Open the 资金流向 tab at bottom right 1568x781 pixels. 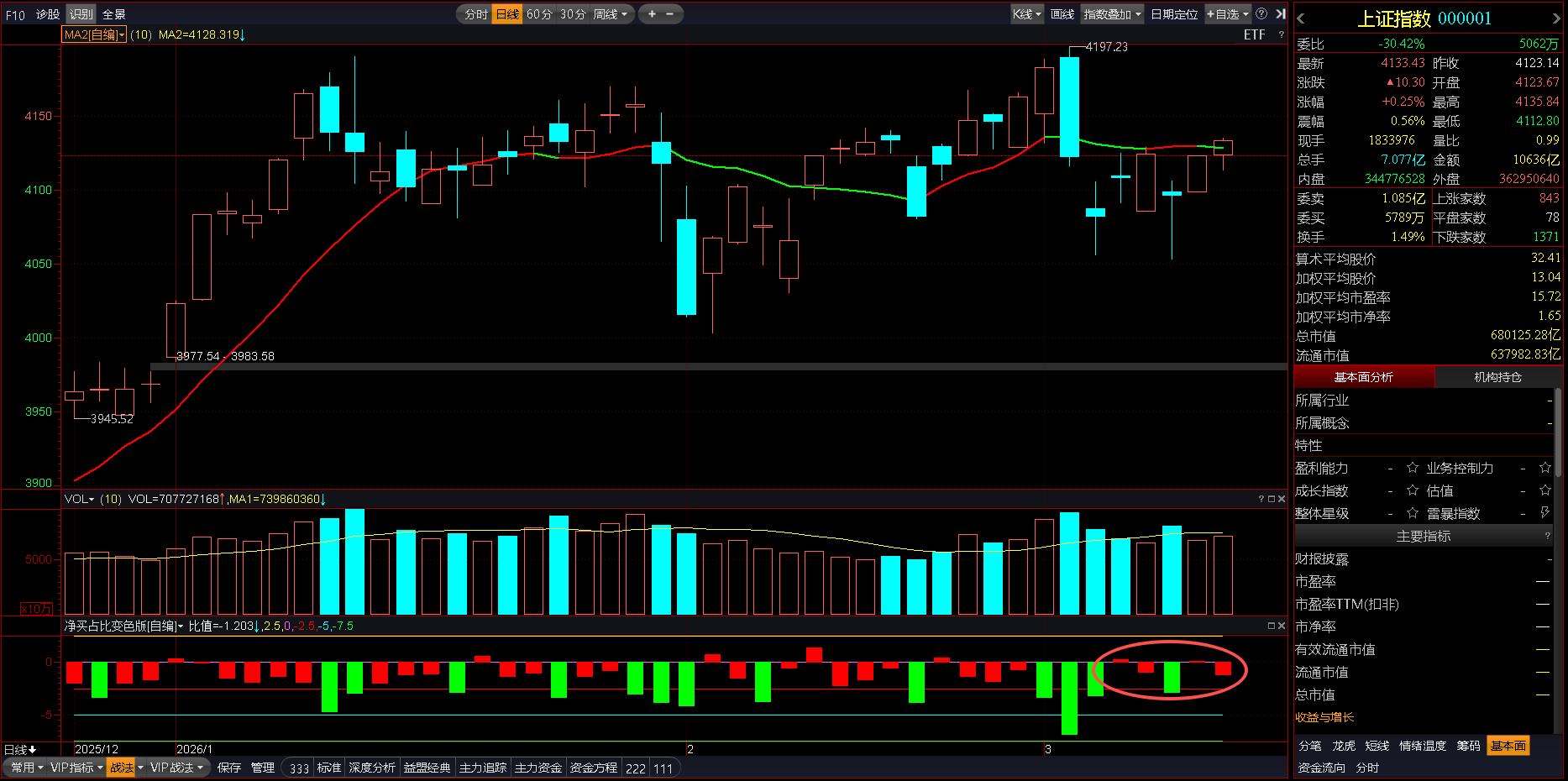tap(1321, 768)
